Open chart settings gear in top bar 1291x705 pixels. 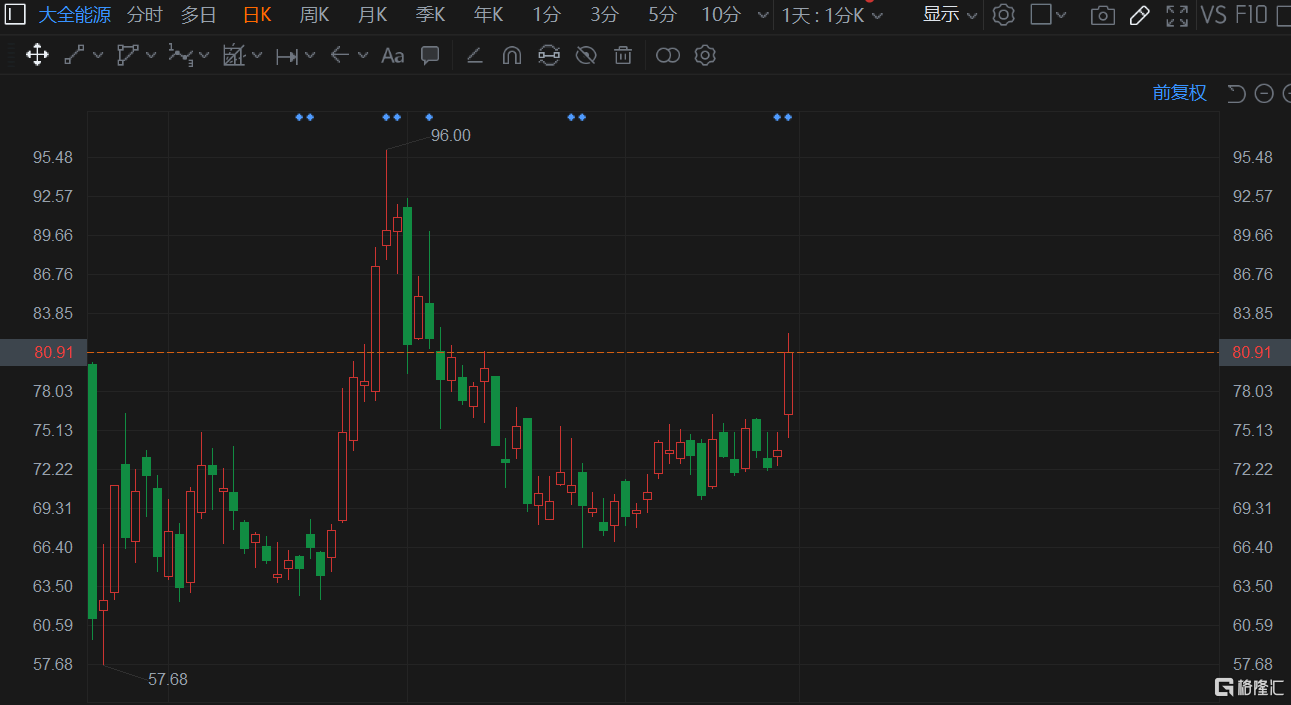pyautogui.click(x=1004, y=15)
